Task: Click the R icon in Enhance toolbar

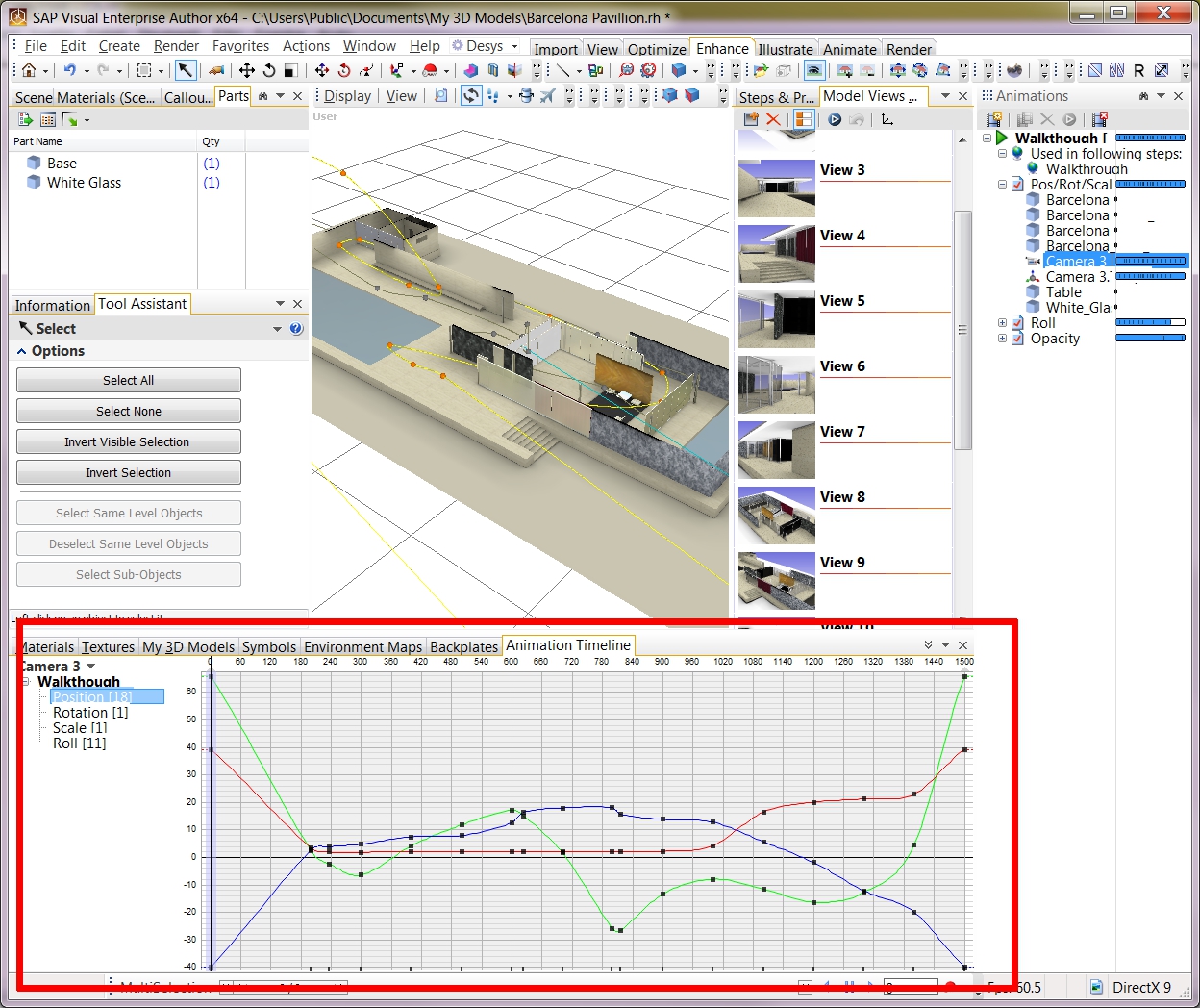Action: click(1138, 70)
